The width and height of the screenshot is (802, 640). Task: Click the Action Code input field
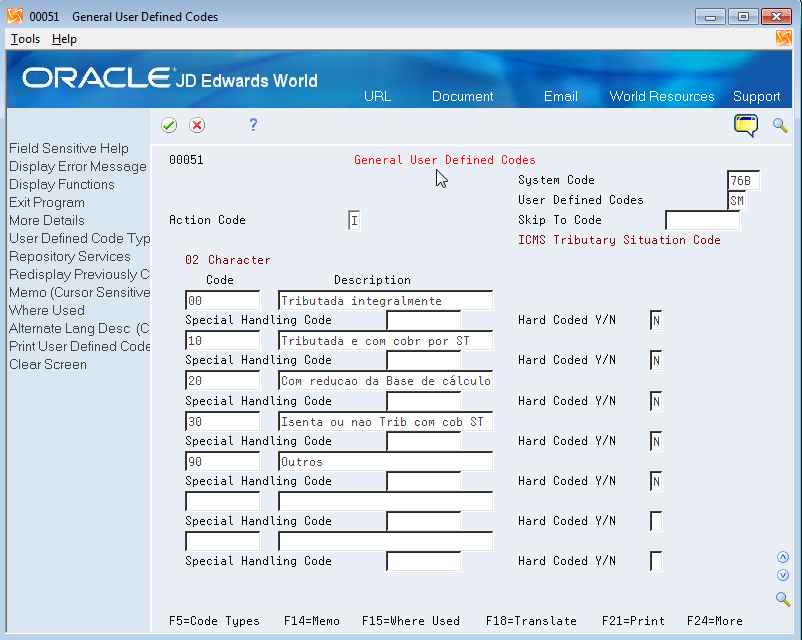(354, 220)
